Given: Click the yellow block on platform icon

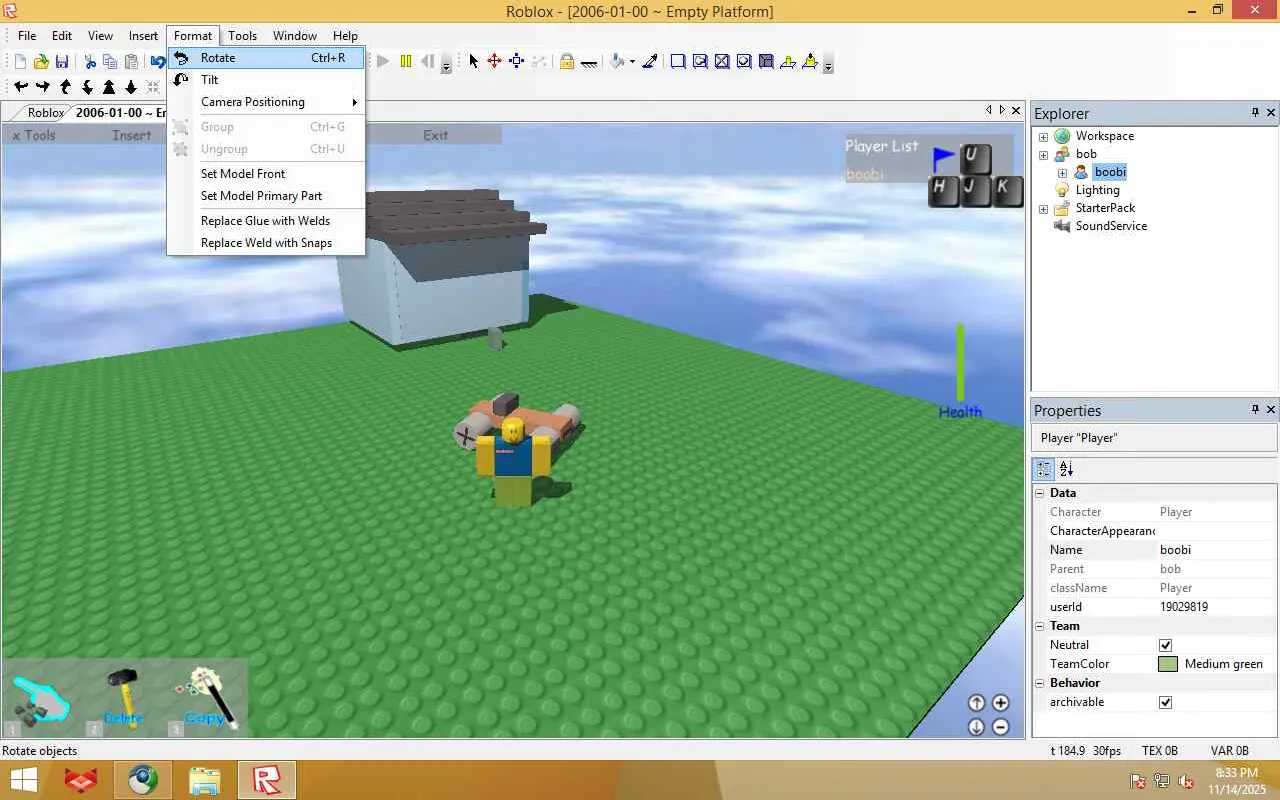Looking at the screenshot, I should coord(788,62).
